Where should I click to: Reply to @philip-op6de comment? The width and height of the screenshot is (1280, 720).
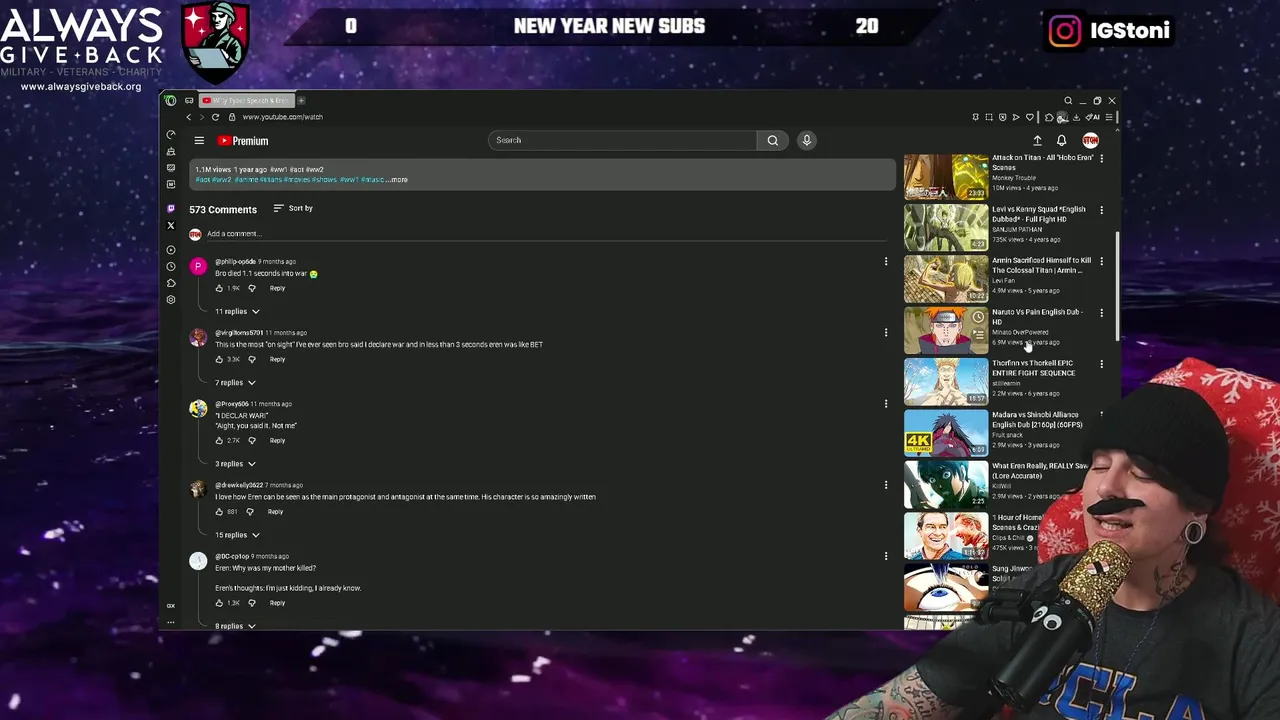[x=277, y=288]
